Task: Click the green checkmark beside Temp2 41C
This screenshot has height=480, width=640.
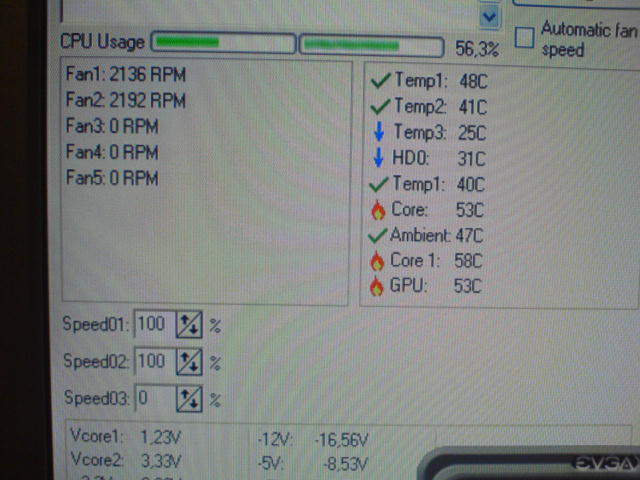Action: [x=380, y=107]
